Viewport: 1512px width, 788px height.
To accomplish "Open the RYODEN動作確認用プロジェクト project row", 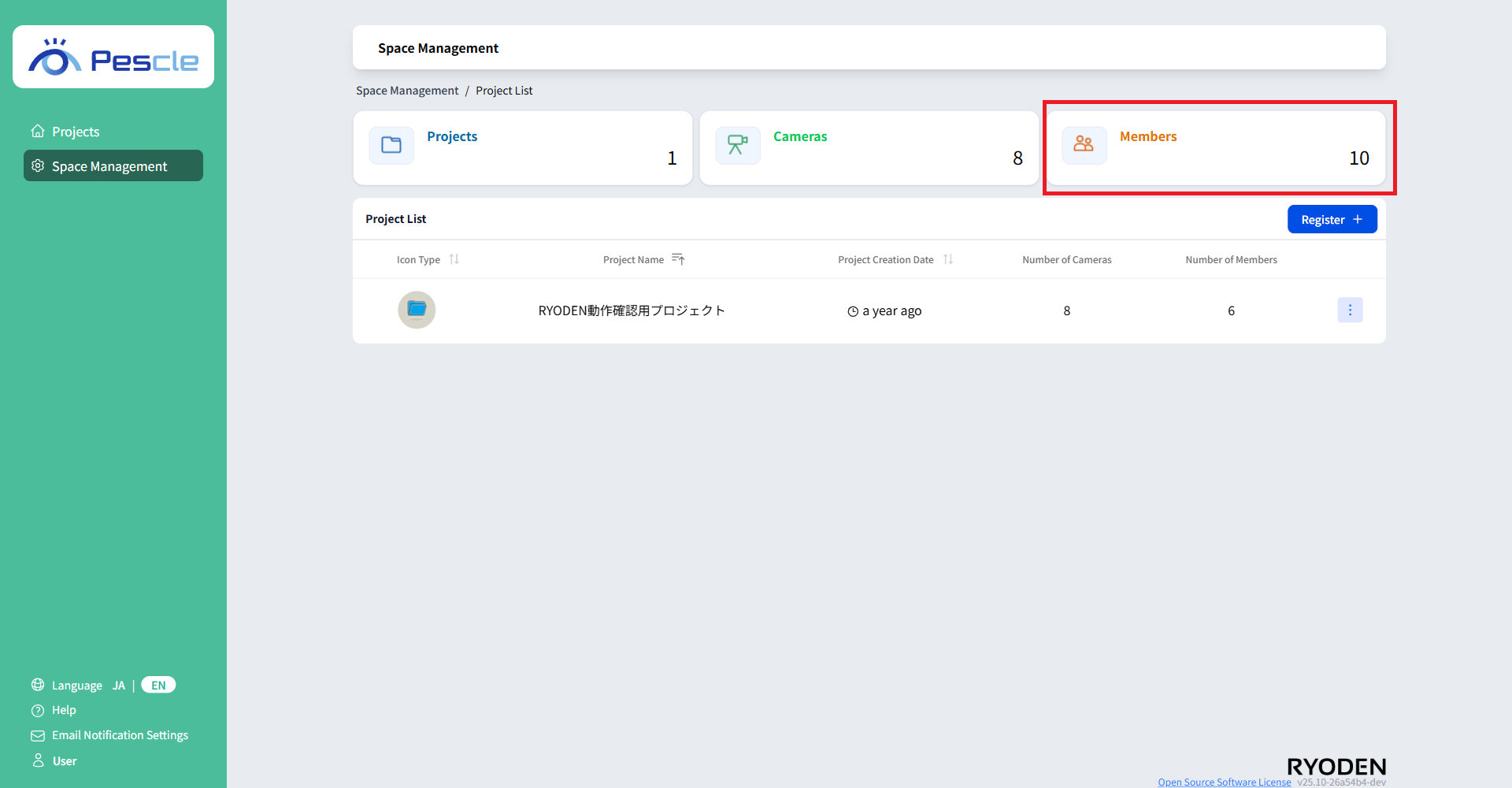I will pyautogui.click(x=632, y=310).
